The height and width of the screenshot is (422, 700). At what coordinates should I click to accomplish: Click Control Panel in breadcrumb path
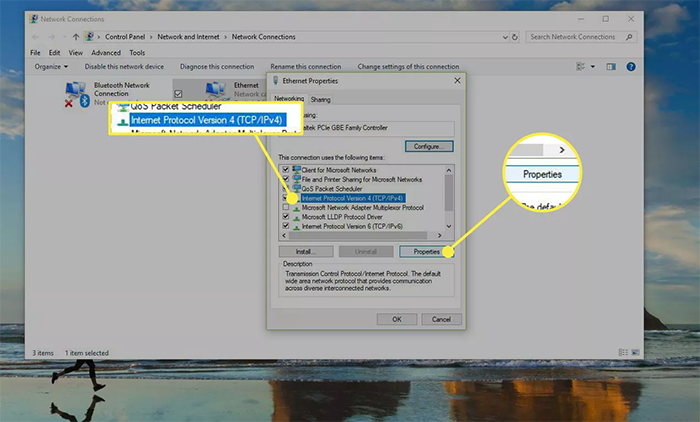click(125, 37)
